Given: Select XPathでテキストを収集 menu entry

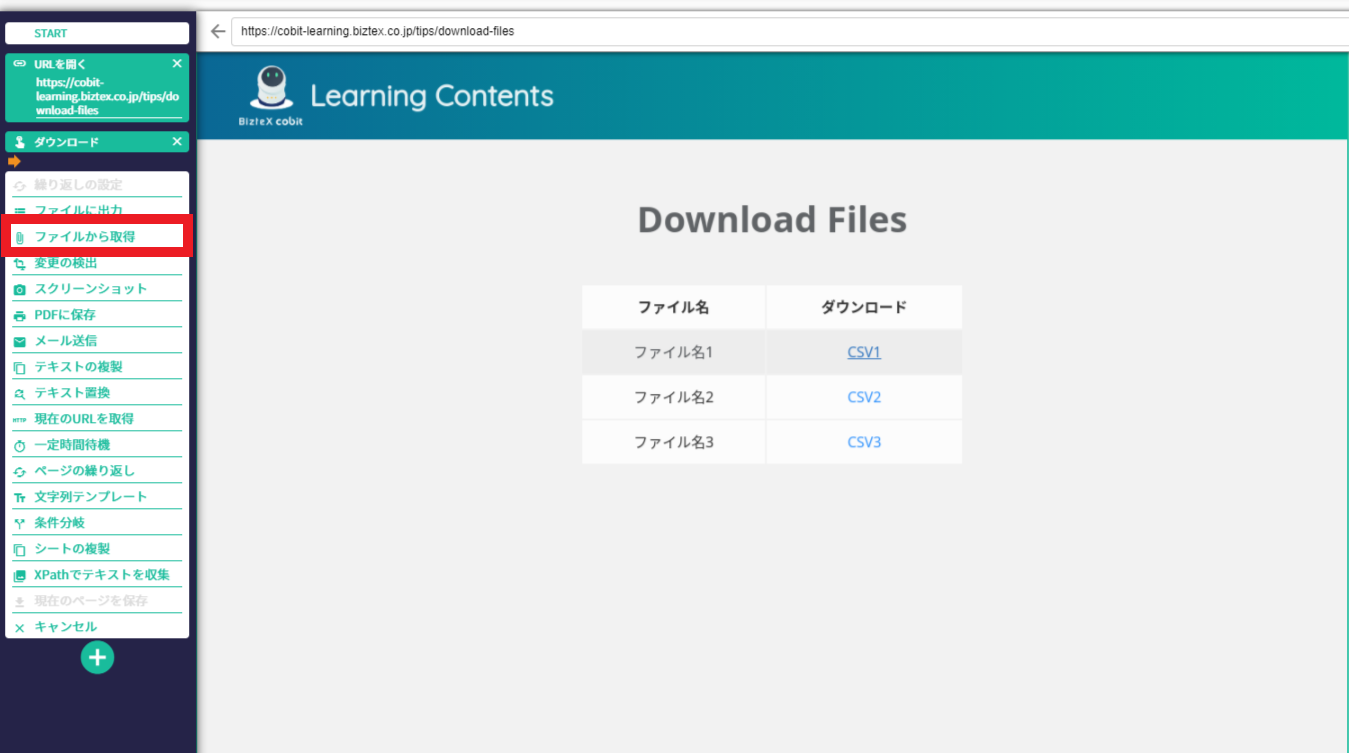Looking at the screenshot, I should (x=97, y=575).
